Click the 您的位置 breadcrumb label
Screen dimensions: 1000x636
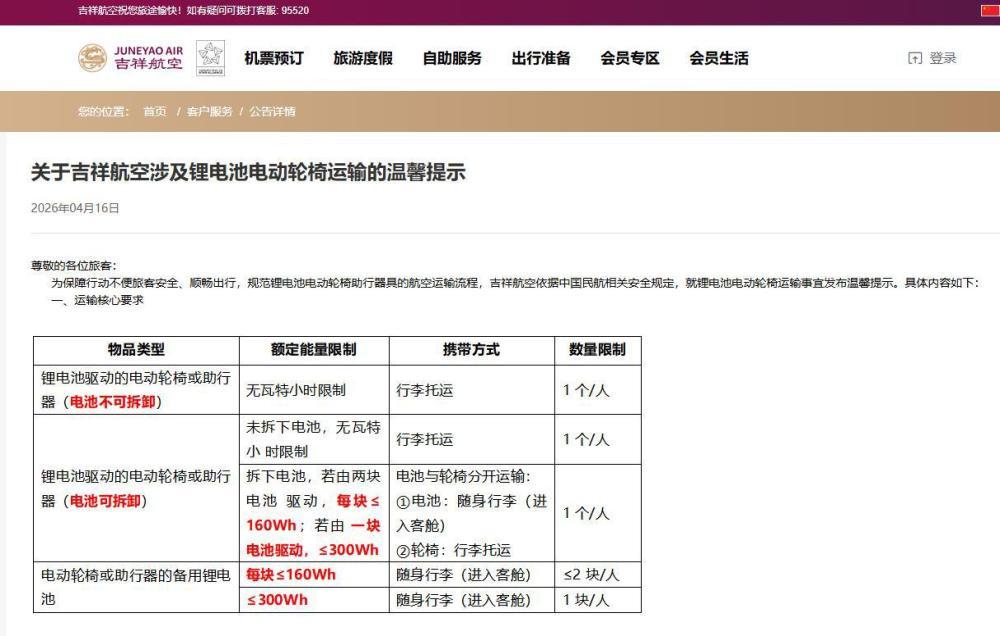pyautogui.click(x=103, y=112)
